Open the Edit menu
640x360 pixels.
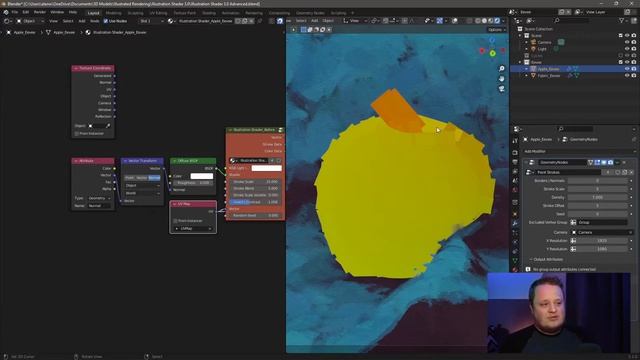tap(26, 12)
